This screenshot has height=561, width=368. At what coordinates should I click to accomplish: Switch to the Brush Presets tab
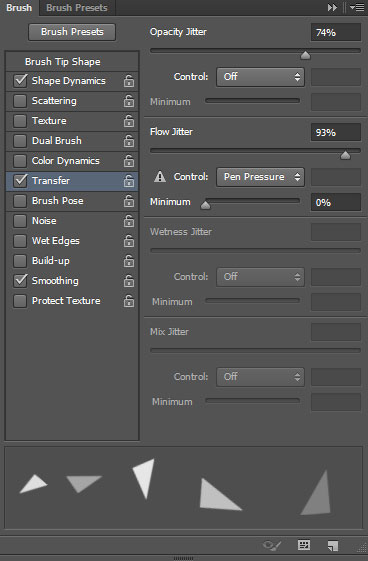[x=77, y=8]
